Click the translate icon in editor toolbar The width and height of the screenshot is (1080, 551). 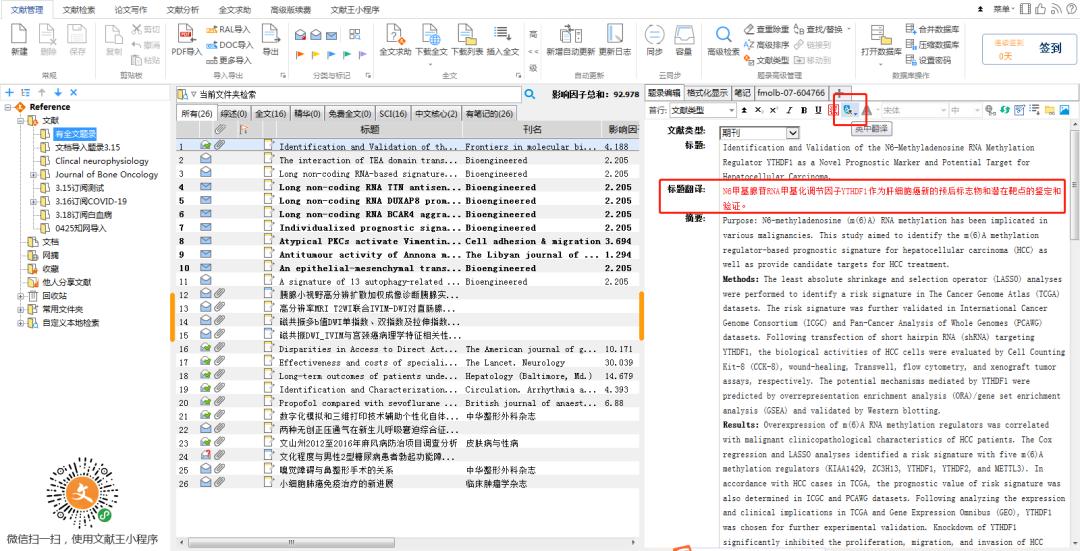(848, 109)
